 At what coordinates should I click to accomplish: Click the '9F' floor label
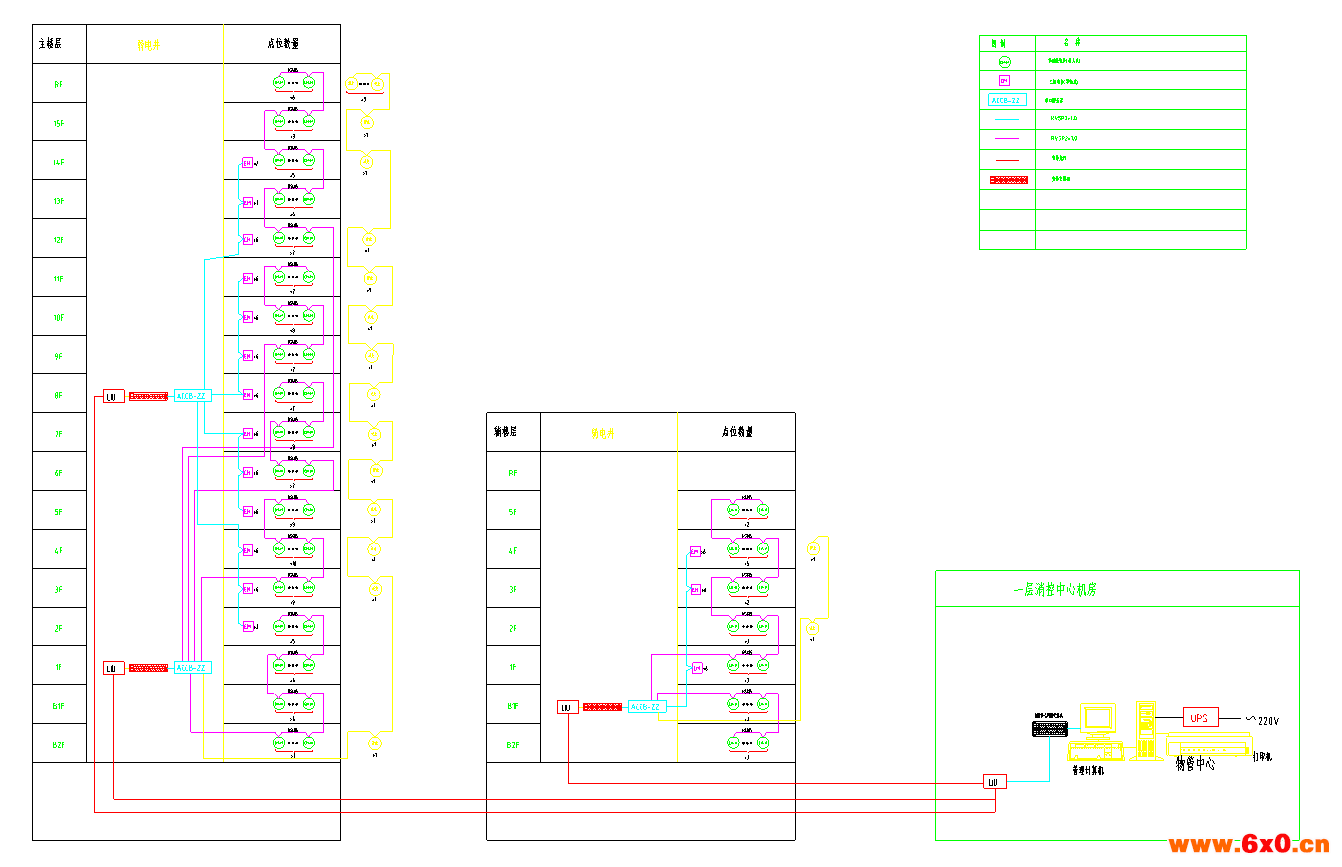tap(59, 357)
